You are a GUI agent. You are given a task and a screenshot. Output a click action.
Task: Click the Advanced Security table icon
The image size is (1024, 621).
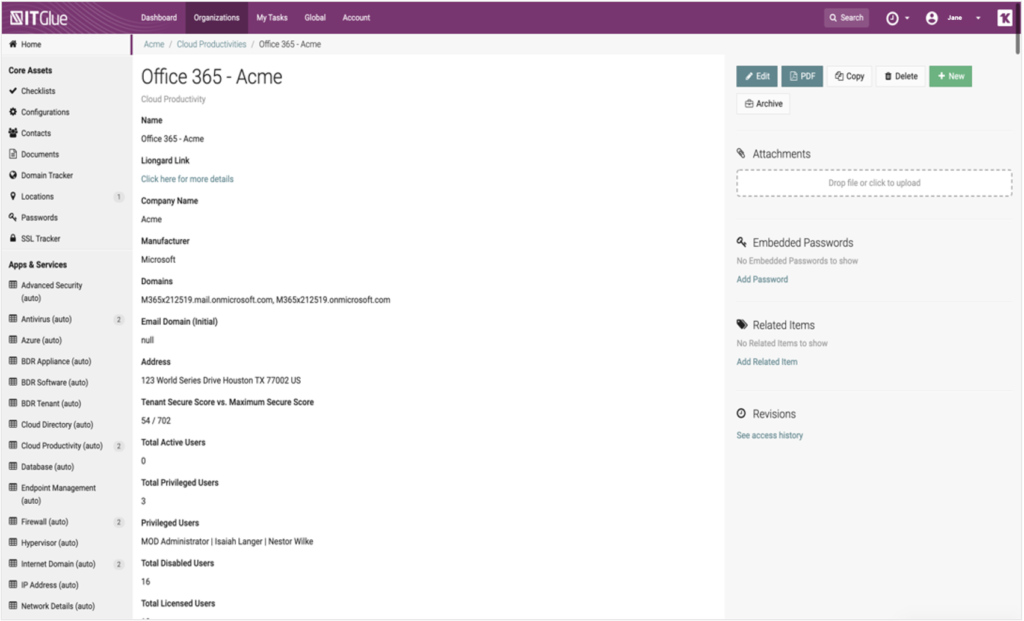click(12, 285)
